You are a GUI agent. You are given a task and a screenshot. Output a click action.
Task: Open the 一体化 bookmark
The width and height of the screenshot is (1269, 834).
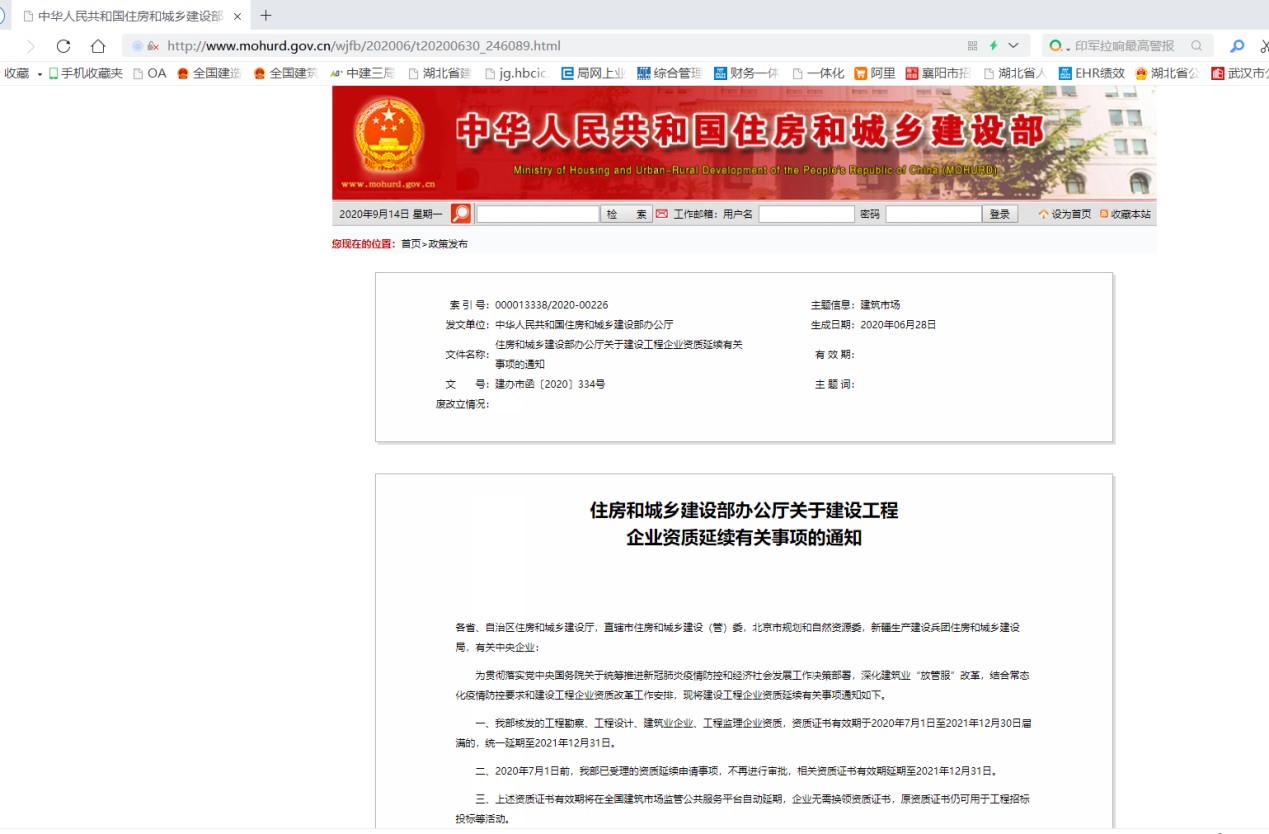pyautogui.click(x=818, y=73)
